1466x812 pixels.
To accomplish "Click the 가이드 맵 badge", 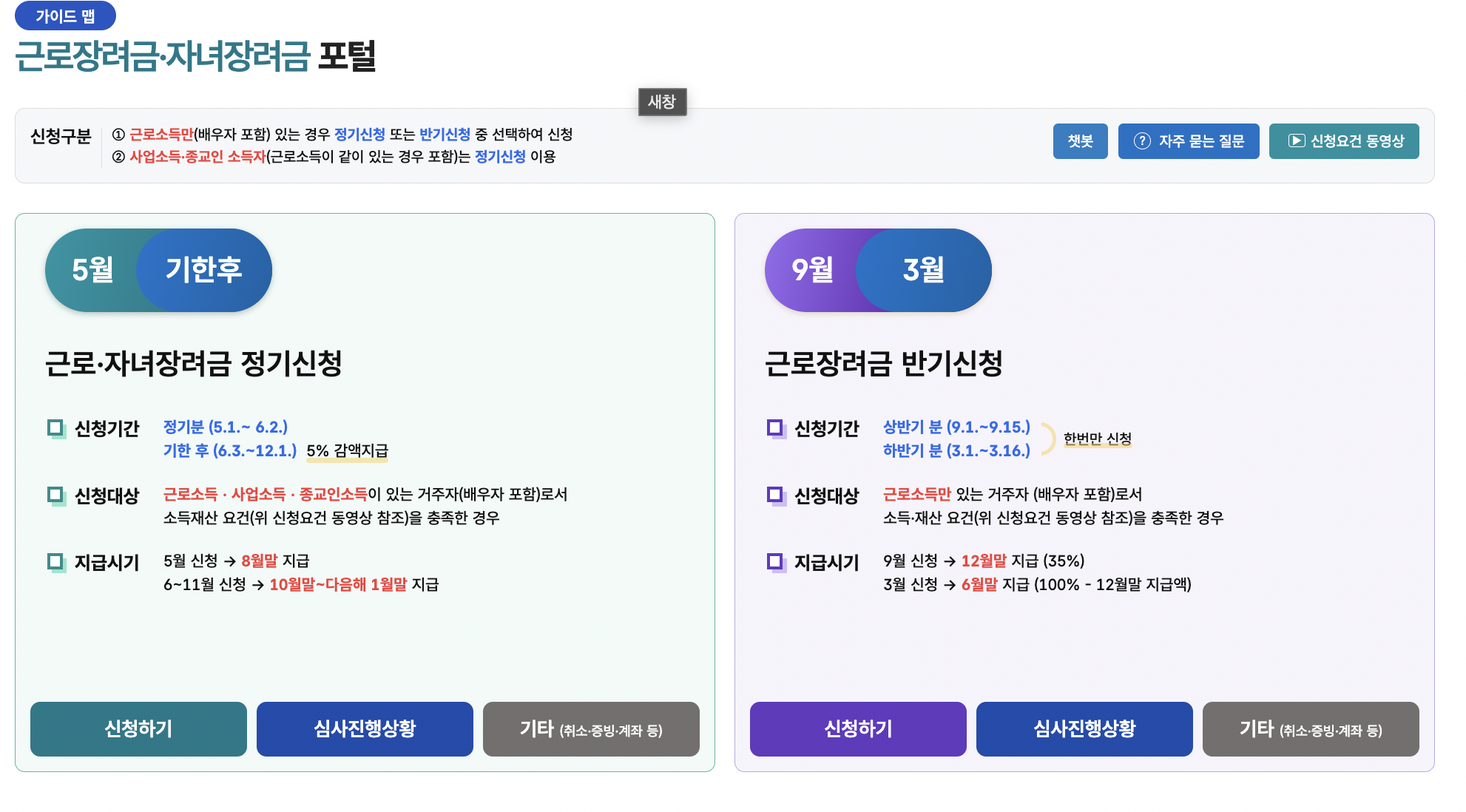I will point(65,16).
